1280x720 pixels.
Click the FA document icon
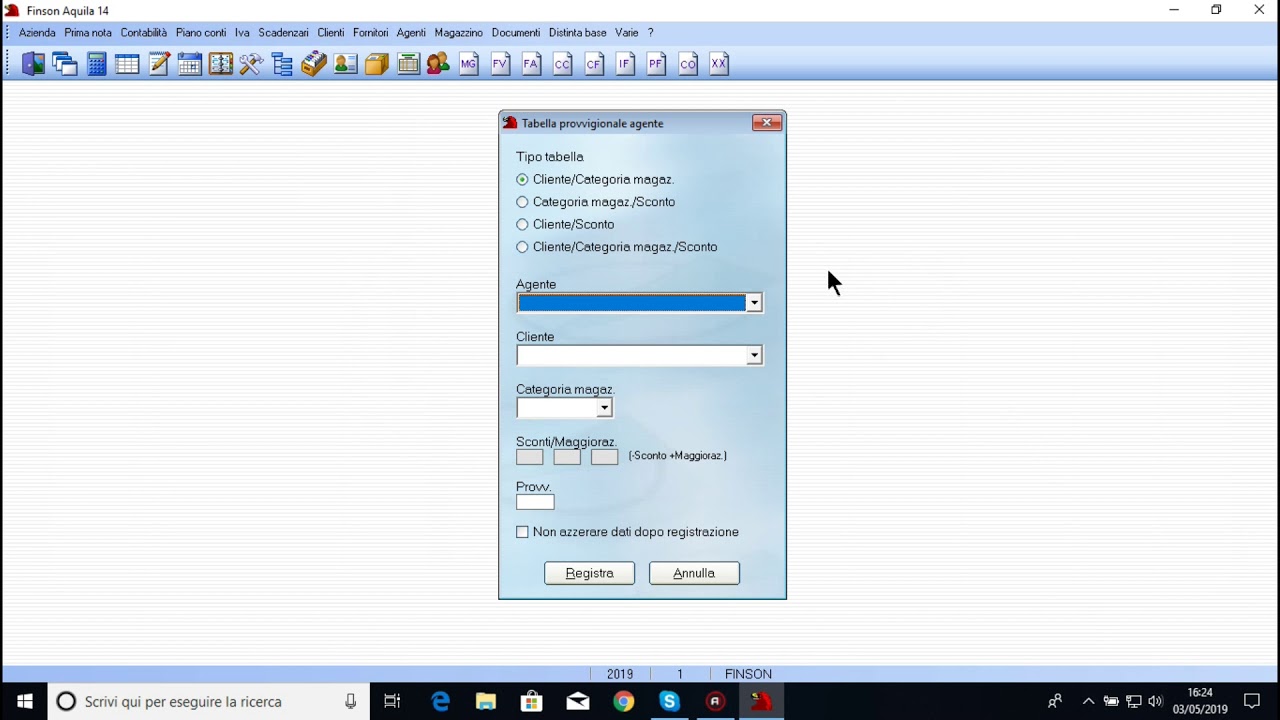pos(531,64)
